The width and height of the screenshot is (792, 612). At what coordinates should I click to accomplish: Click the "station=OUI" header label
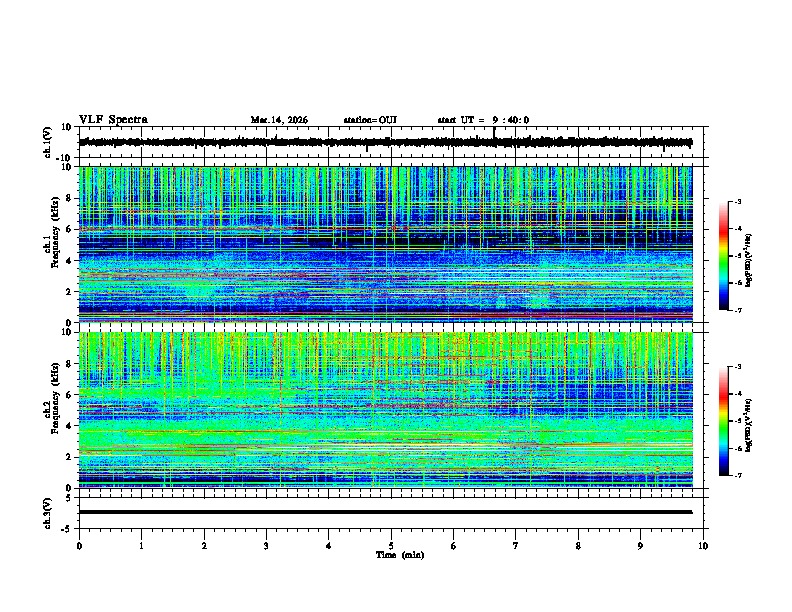(x=370, y=120)
